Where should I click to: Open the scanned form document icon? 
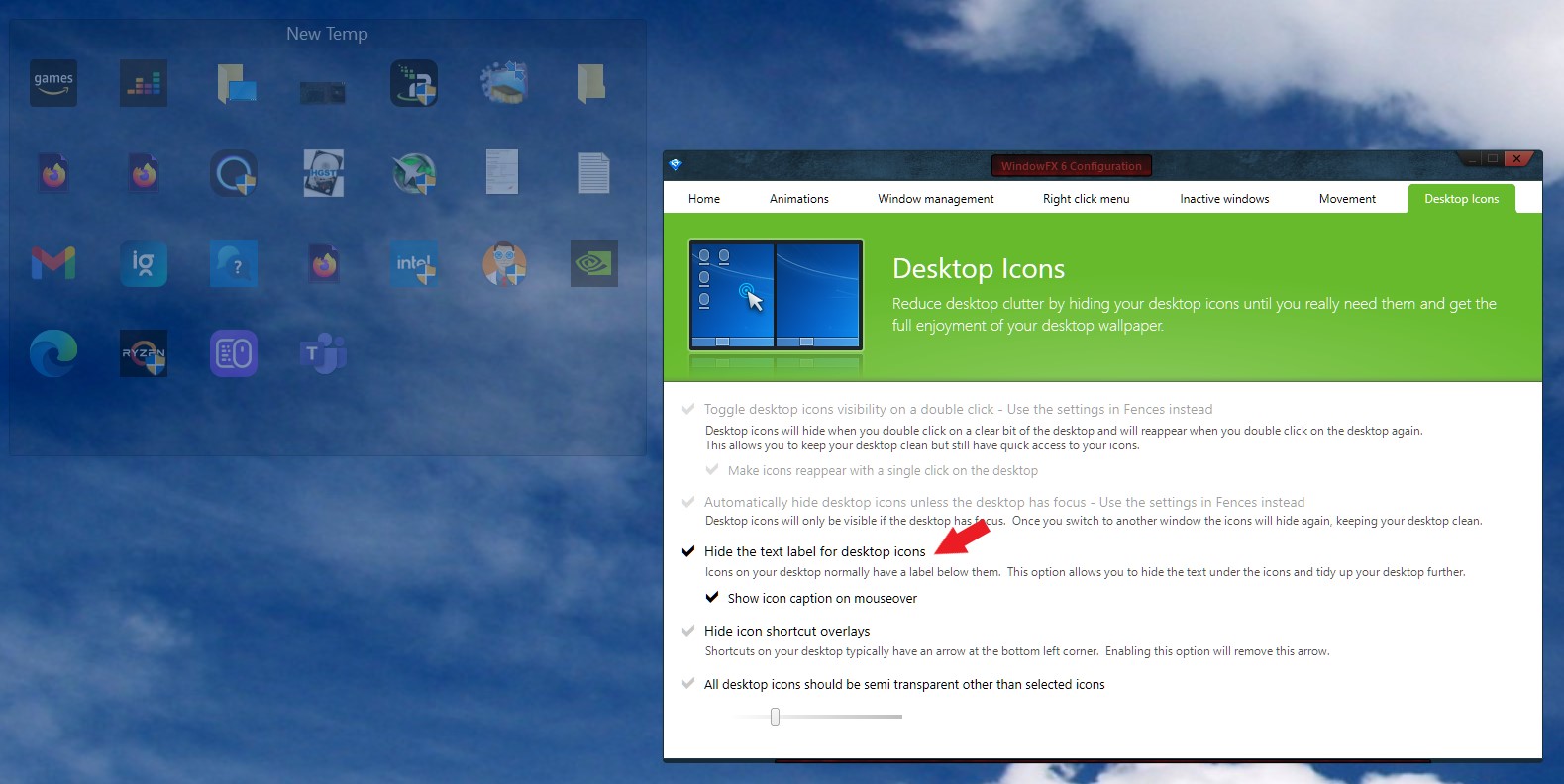click(502, 172)
